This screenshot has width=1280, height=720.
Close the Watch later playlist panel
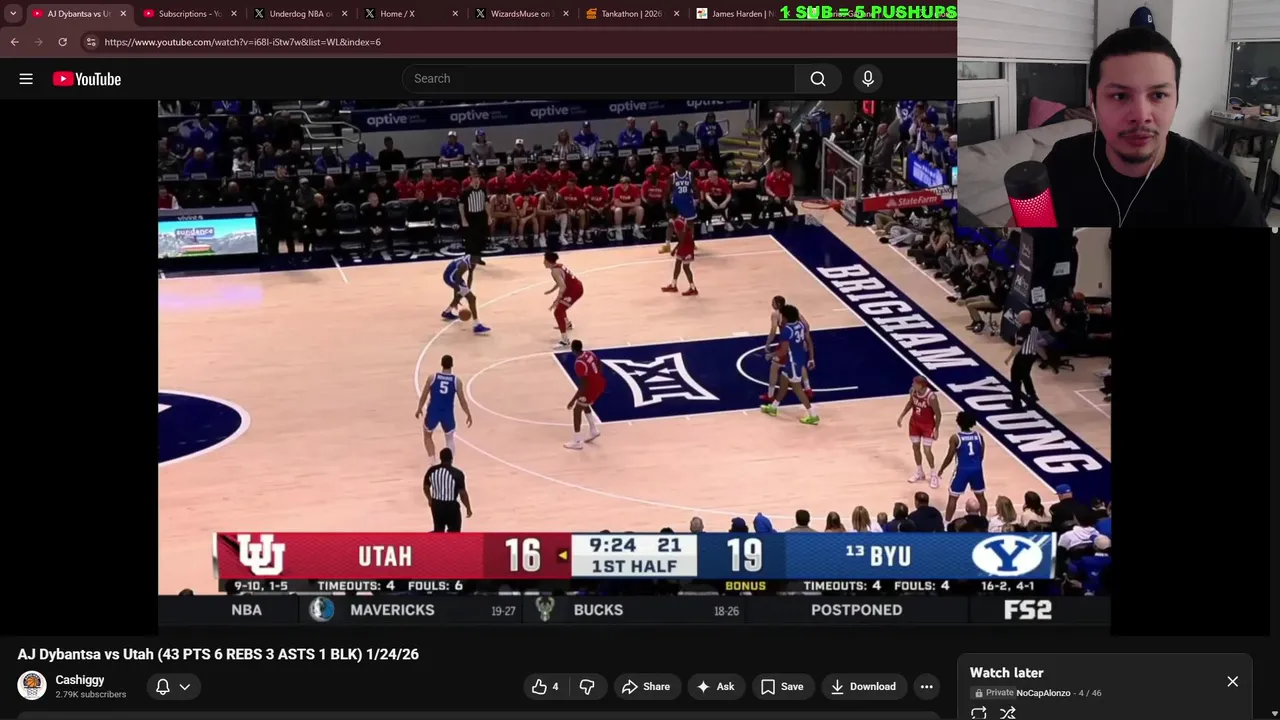tap(1233, 682)
